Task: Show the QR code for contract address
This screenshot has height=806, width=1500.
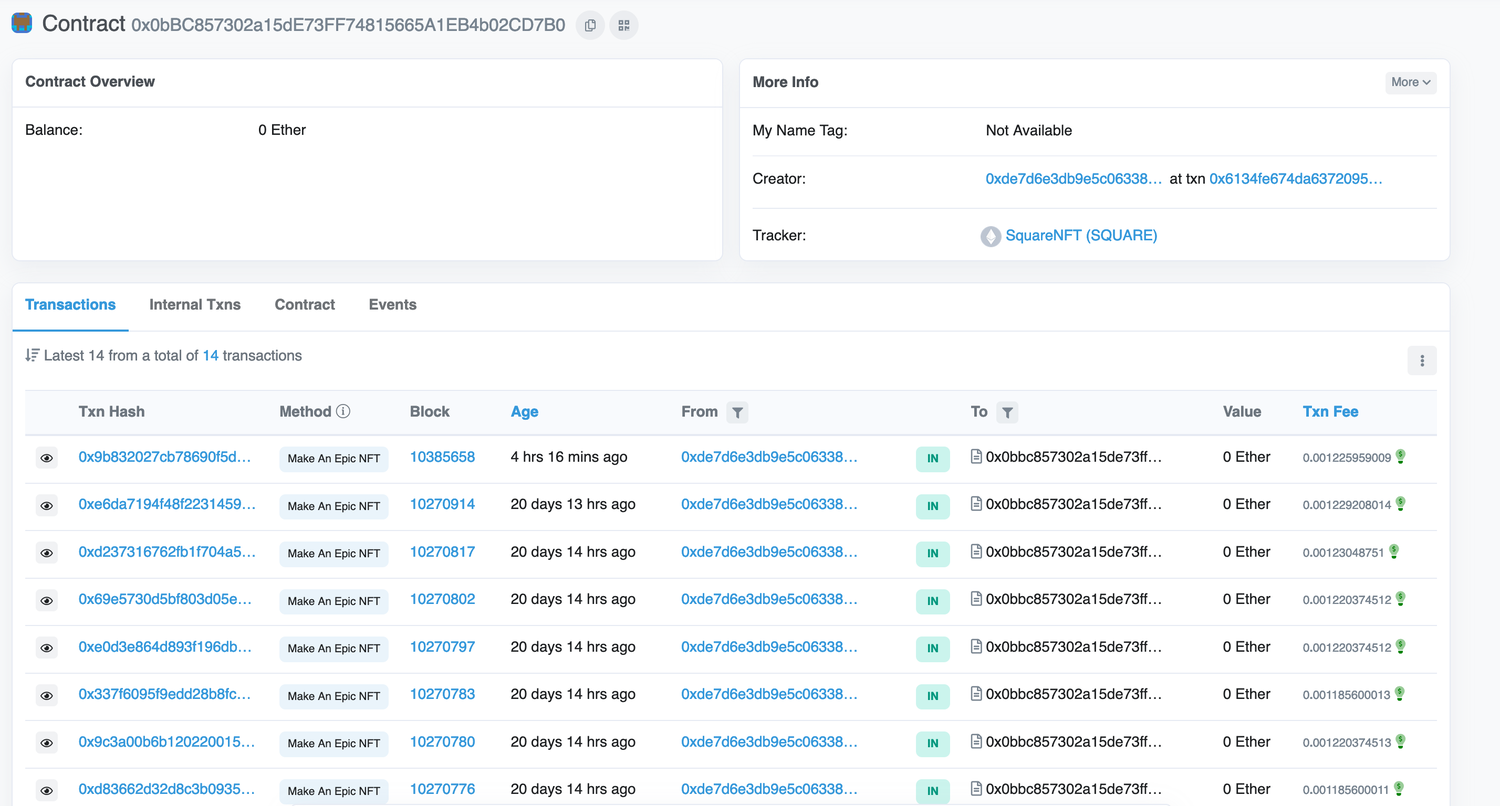Action: click(x=624, y=25)
